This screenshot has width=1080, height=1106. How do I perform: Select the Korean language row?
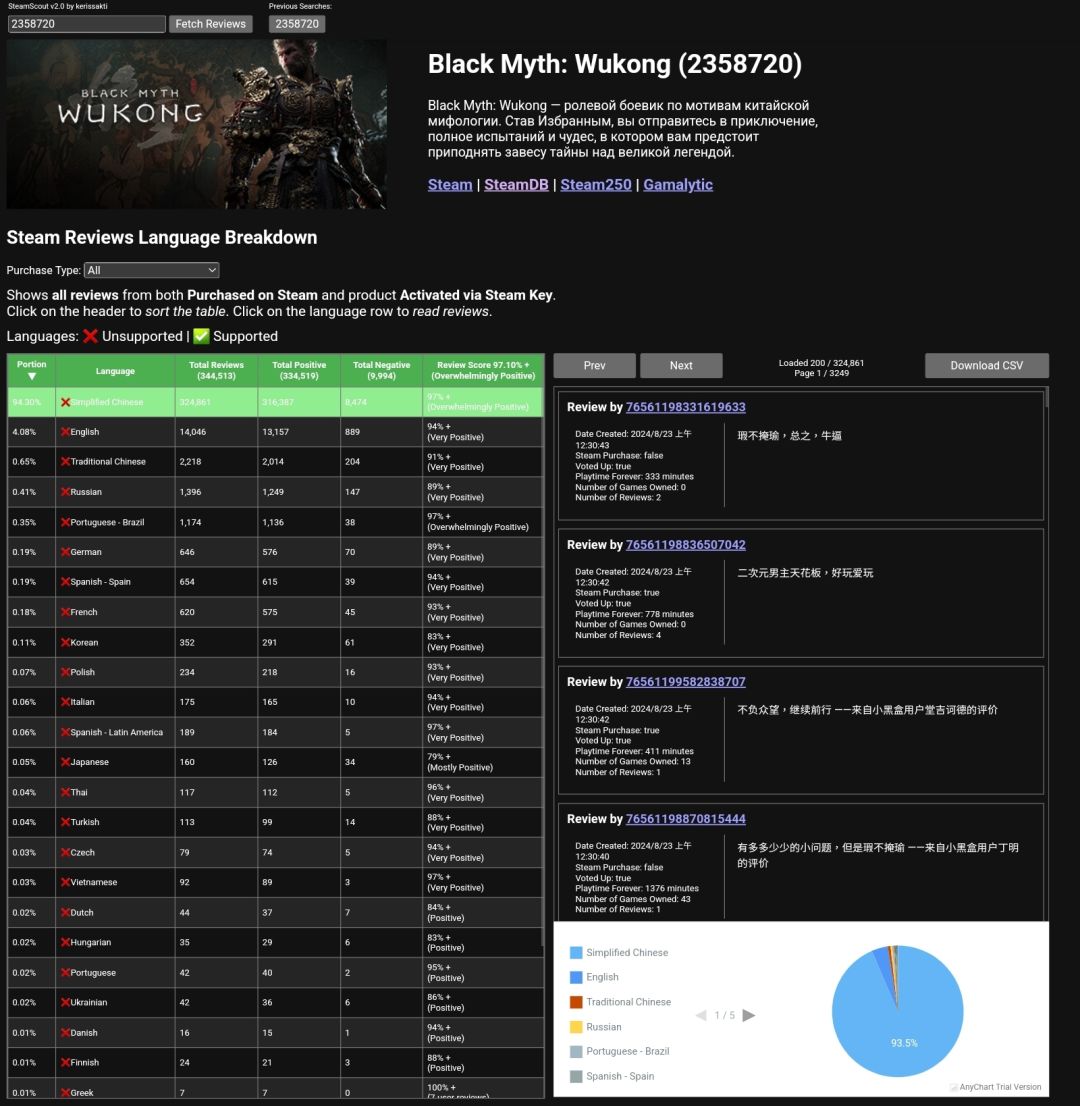point(275,642)
